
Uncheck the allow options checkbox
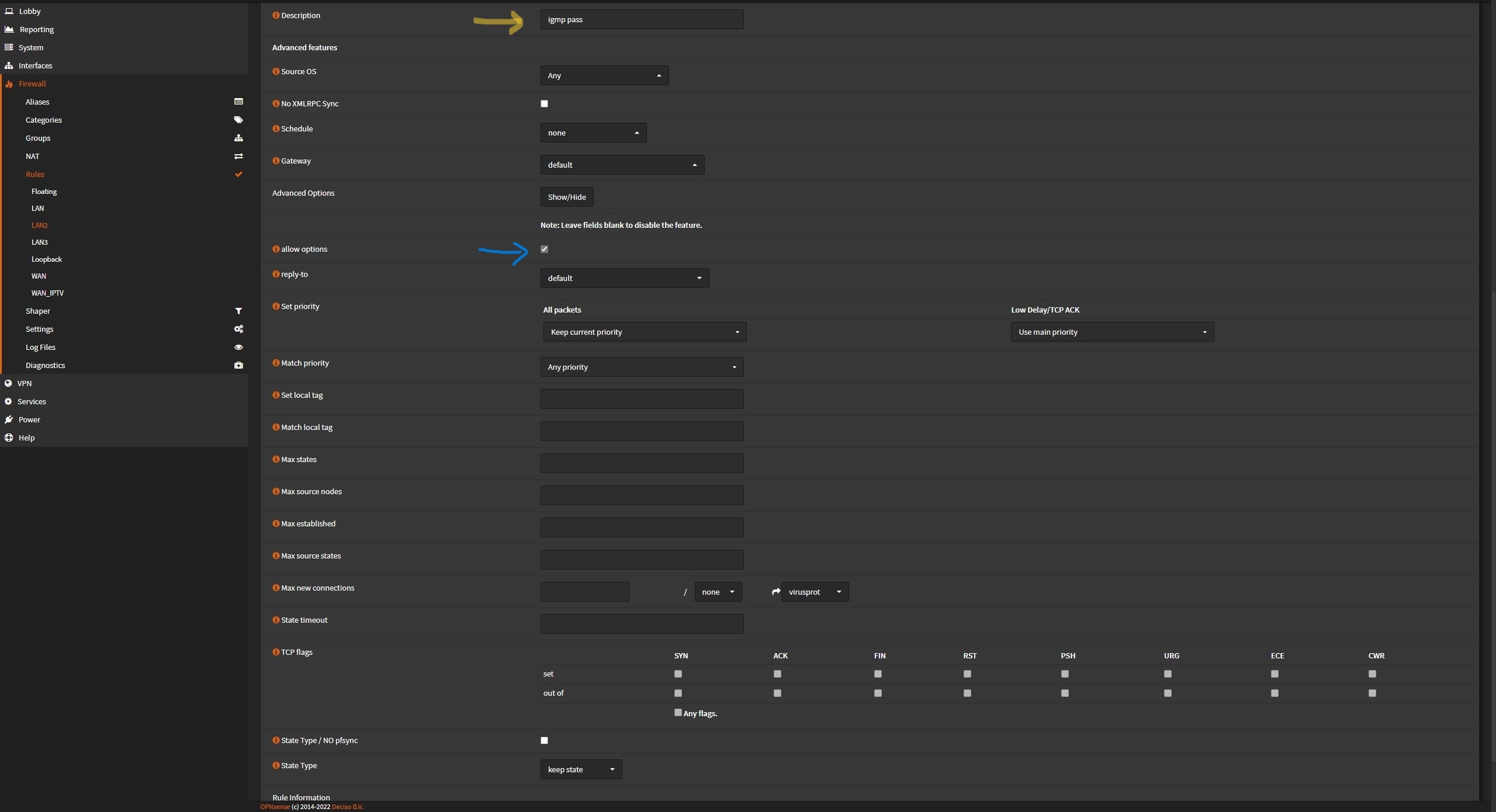(544, 249)
